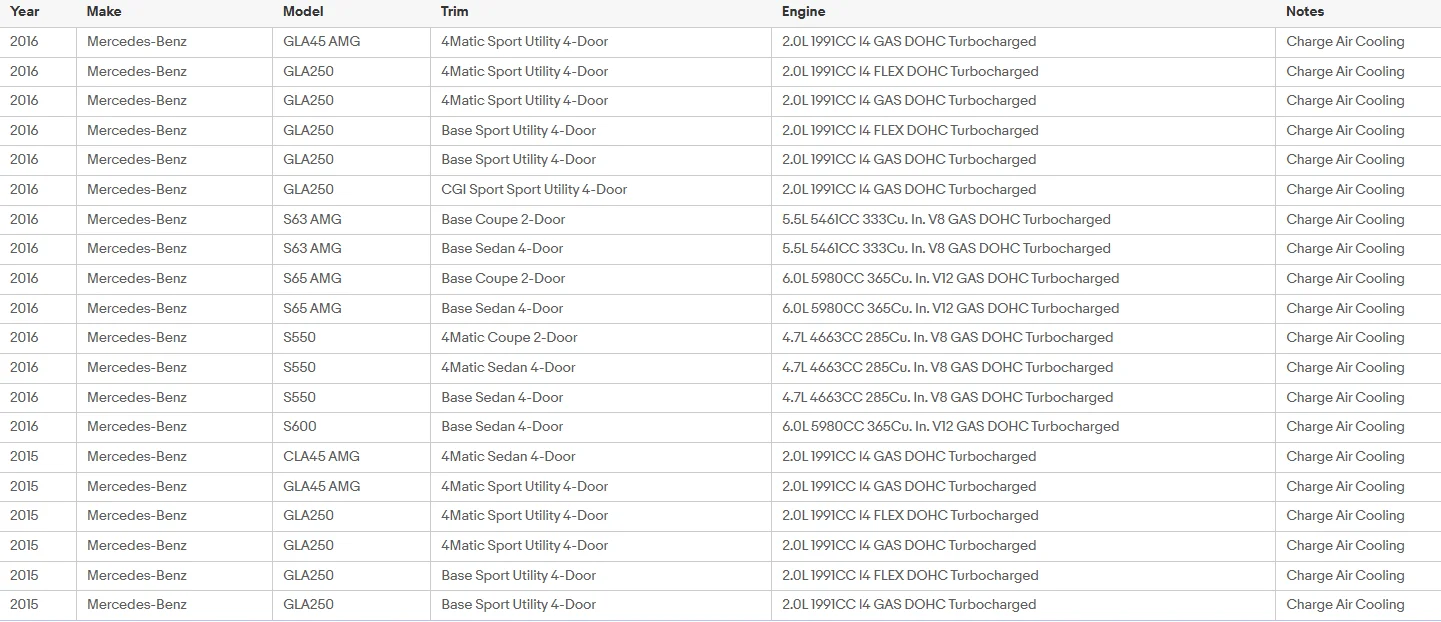This screenshot has width=1441, height=622.
Task: Click "Mercedes-Benz" in the CGI Sport row
Action: 137,189
